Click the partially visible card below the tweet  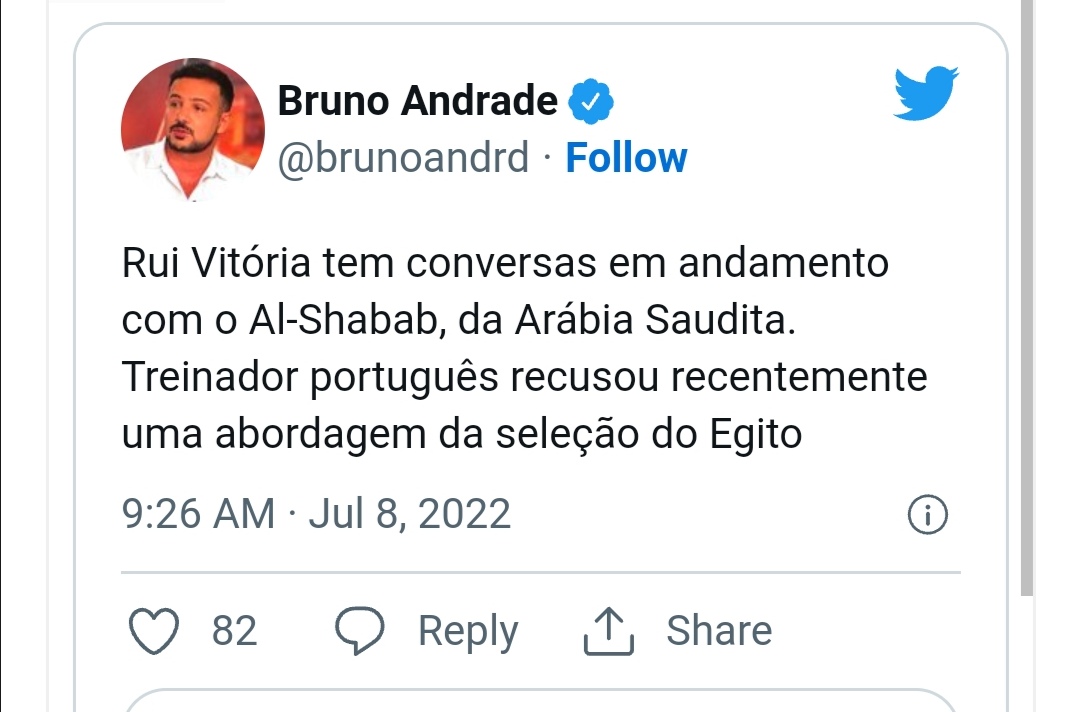[539, 700]
